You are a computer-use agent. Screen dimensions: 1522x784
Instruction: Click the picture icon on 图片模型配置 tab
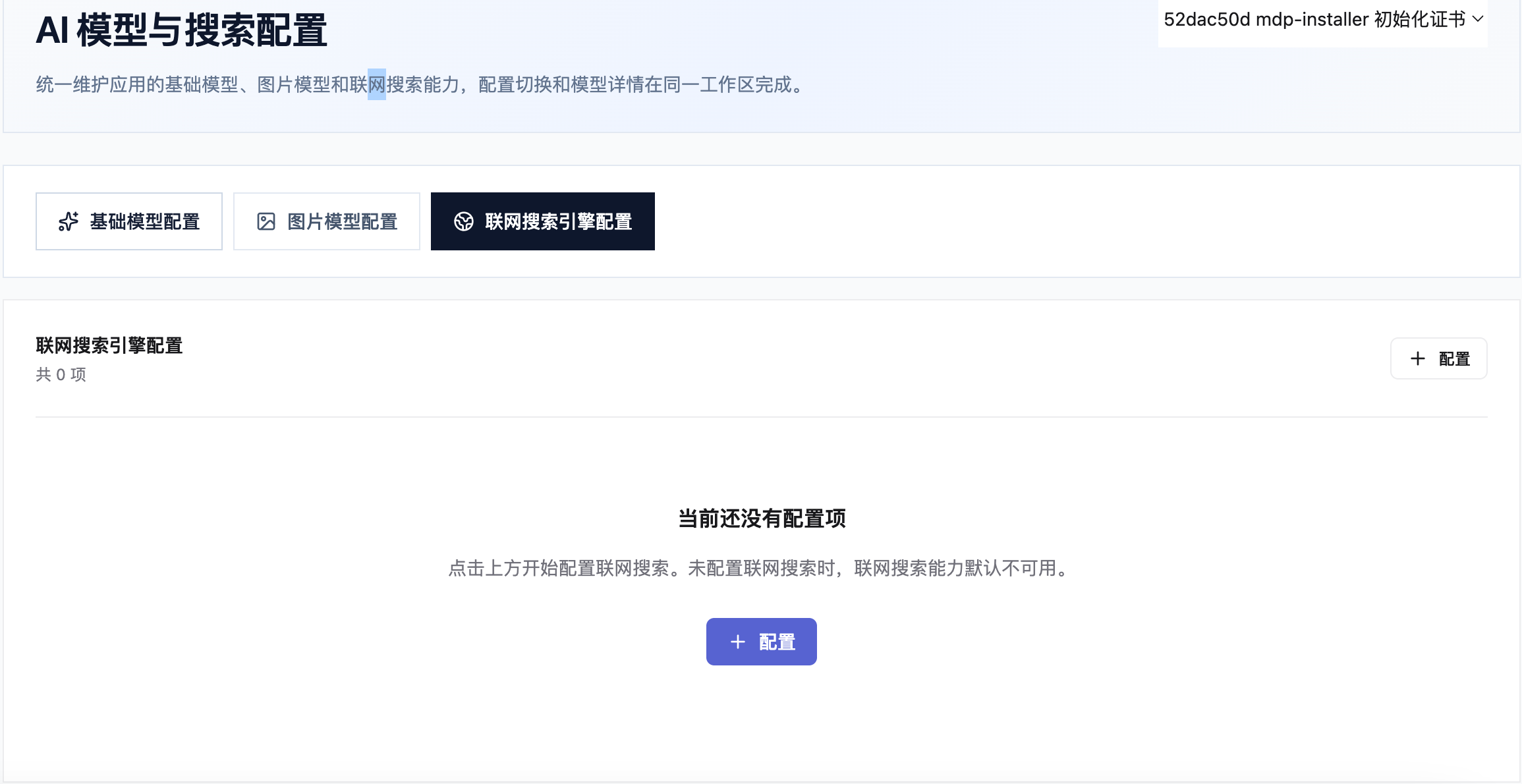pyautogui.click(x=266, y=221)
